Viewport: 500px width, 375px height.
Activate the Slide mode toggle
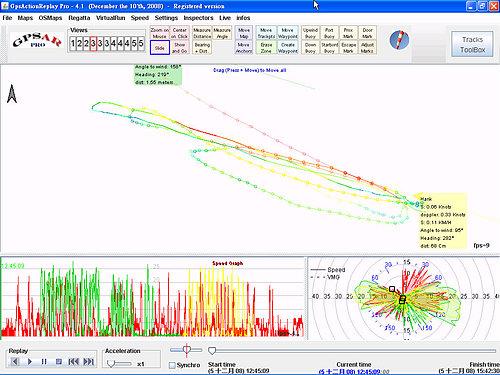tap(160, 48)
